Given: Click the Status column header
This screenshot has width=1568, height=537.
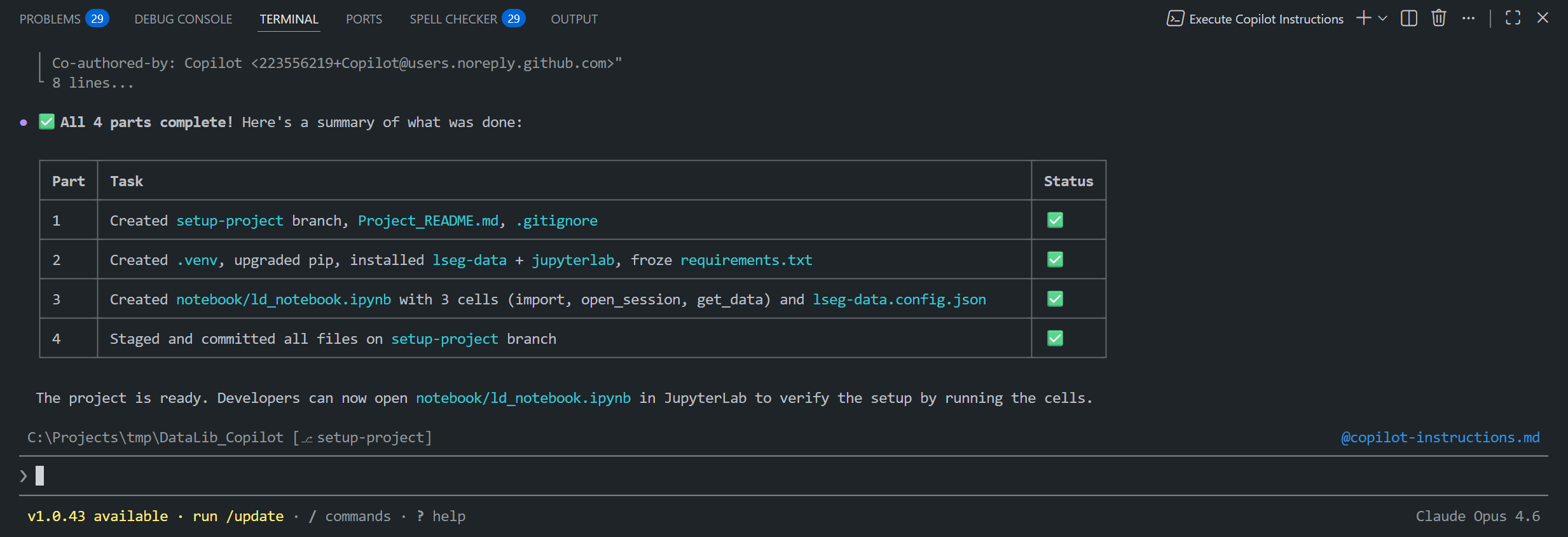Looking at the screenshot, I should [1068, 181].
